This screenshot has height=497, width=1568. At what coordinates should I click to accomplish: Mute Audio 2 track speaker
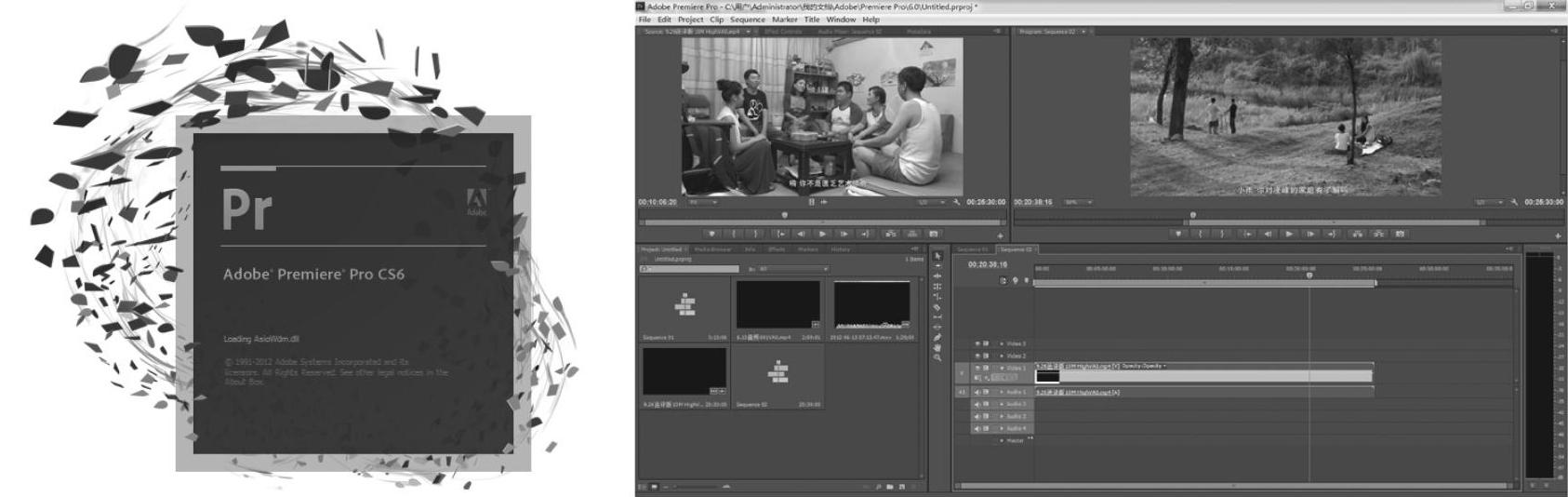click(977, 404)
